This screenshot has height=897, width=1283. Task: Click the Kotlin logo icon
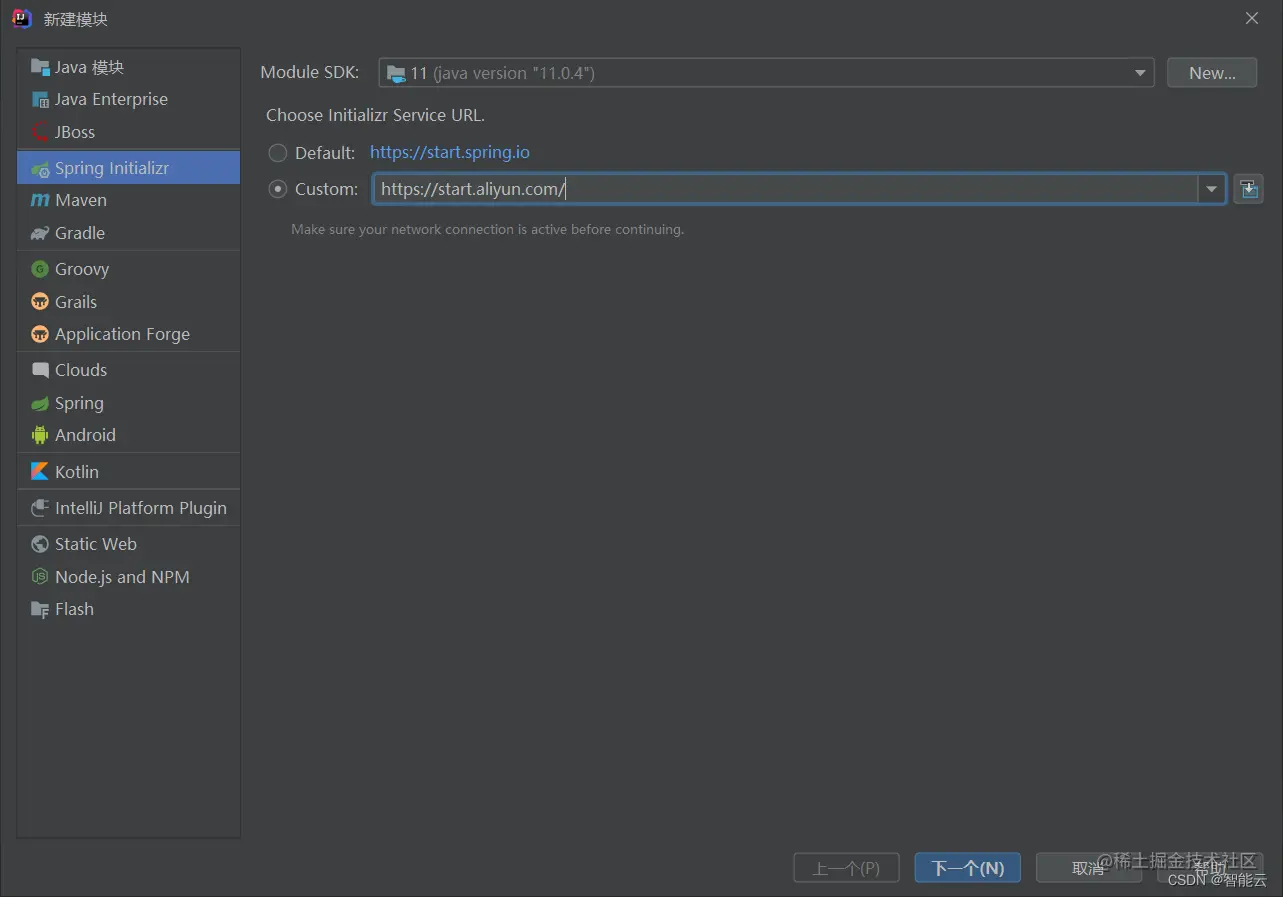pyautogui.click(x=40, y=471)
